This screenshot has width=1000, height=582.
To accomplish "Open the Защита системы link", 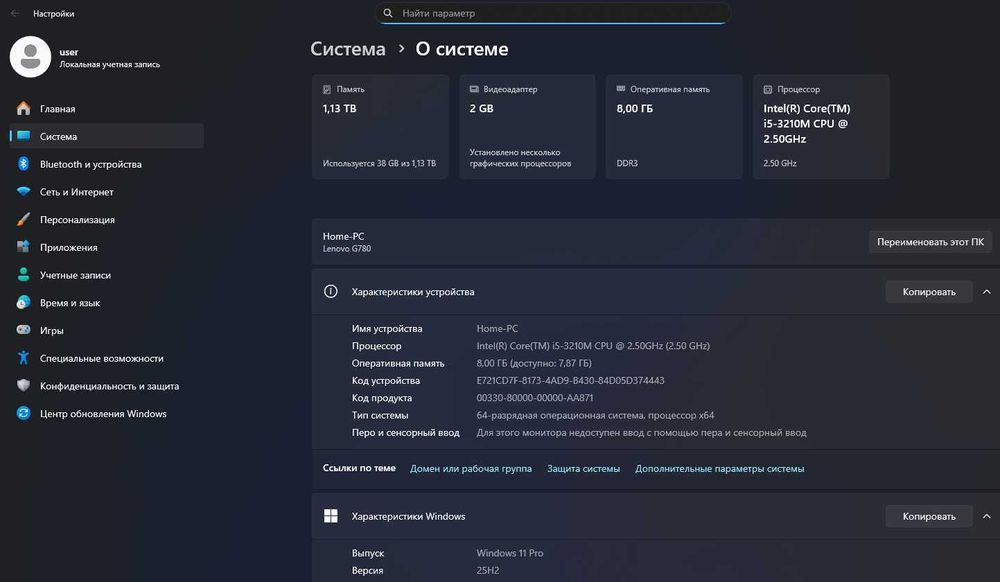I will point(583,468).
